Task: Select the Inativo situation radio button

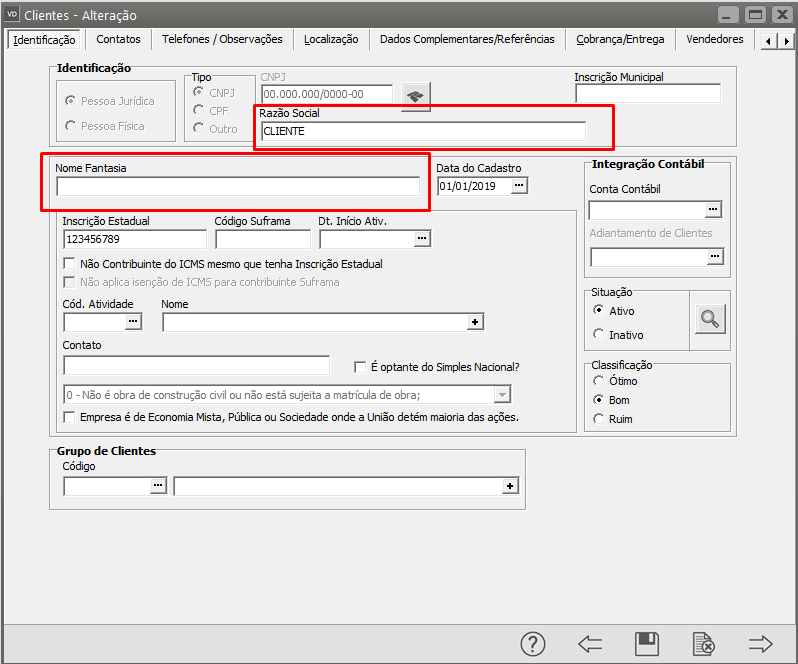Action: [x=599, y=335]
